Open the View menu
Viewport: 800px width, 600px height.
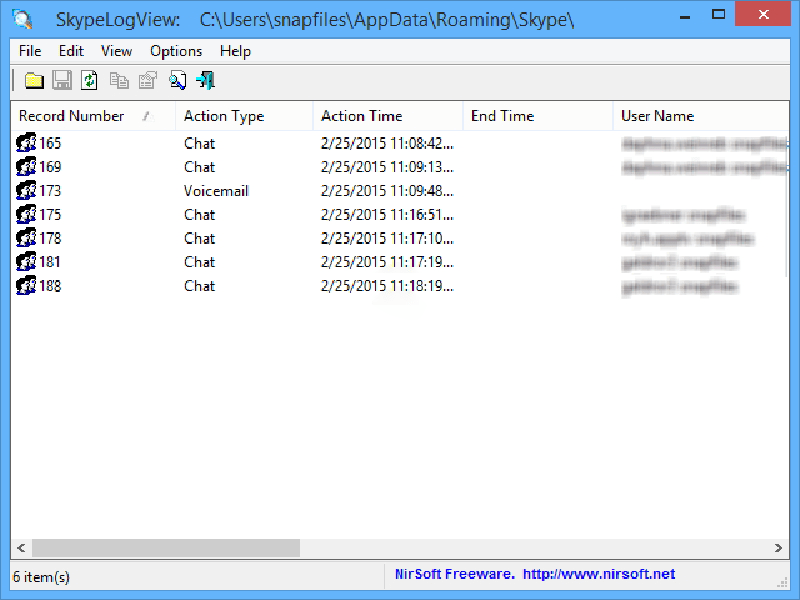click(x=116, y=51)
